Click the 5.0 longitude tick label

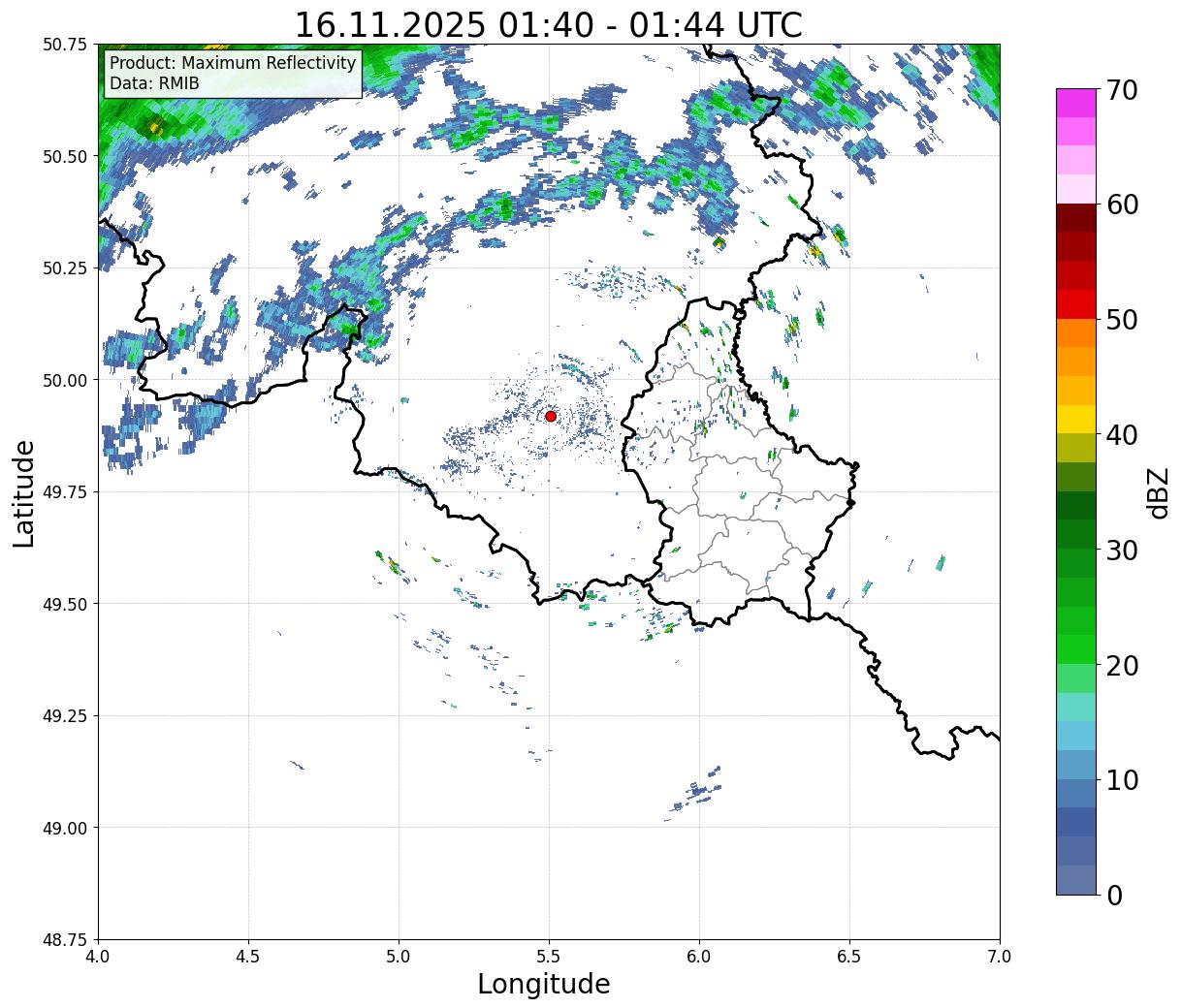pyautogui.click(x=399, y=957)
